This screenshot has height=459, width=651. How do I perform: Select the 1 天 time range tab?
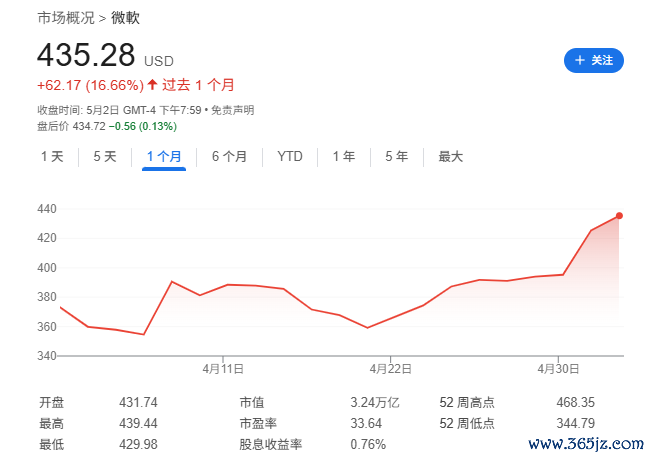pyautogui.click(x=52, y=156)
